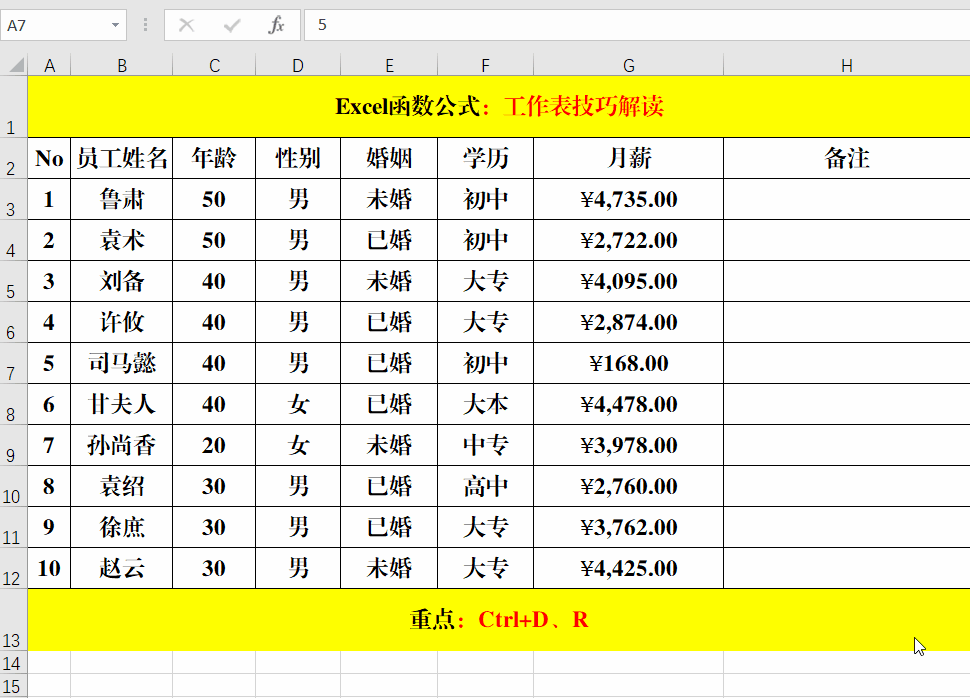Click the '学历' header cell

coord(486,158)
